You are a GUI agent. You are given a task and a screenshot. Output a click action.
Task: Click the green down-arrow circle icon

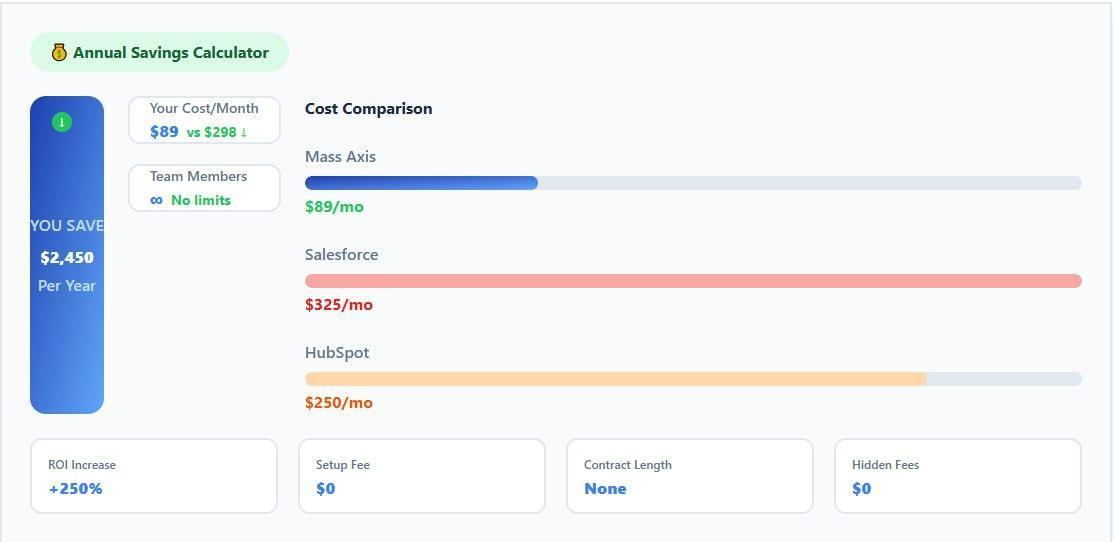tap(62, 122)
